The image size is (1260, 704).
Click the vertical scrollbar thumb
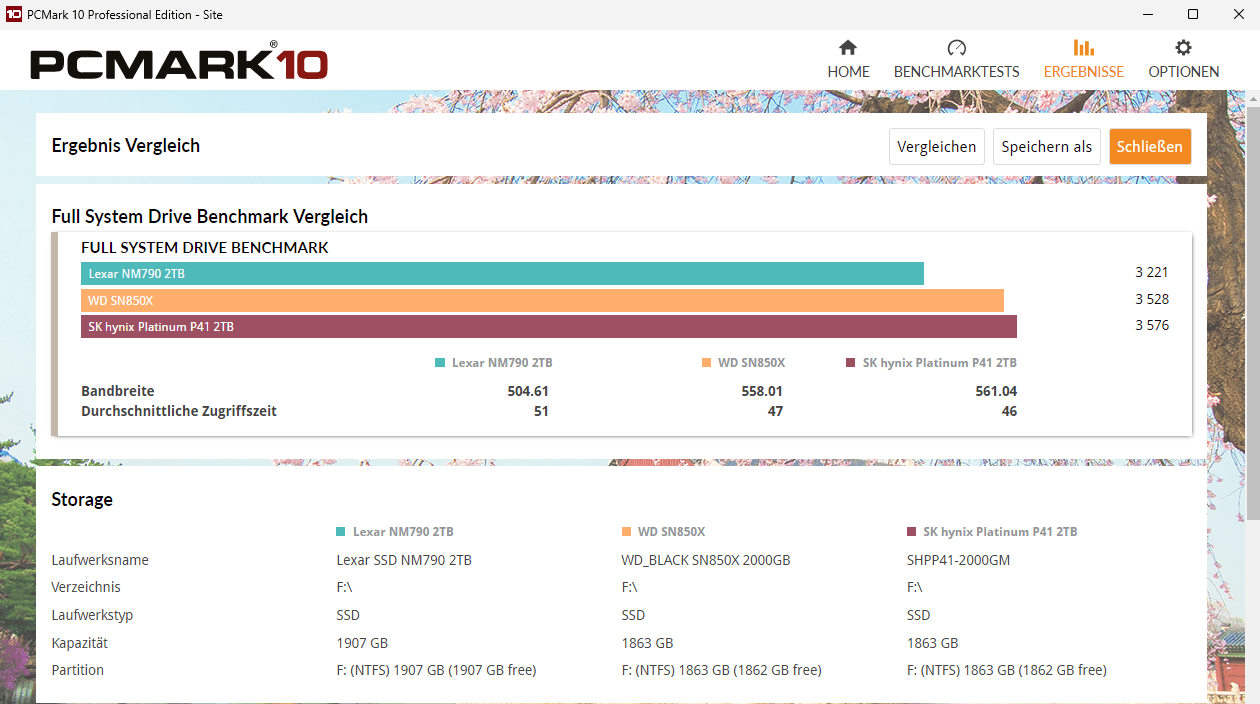tap(1252, 311)
